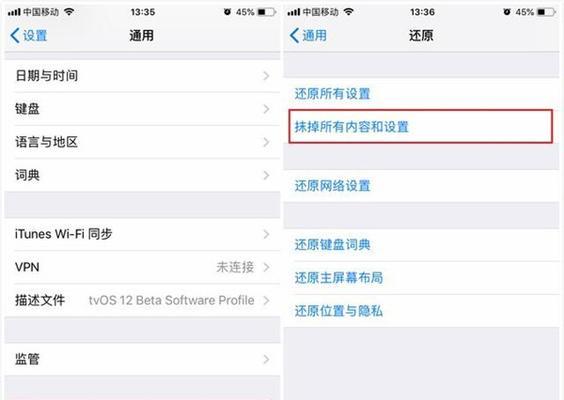Tap the back chevron next to 设置
Screen dimensions: 564x400
15,36
